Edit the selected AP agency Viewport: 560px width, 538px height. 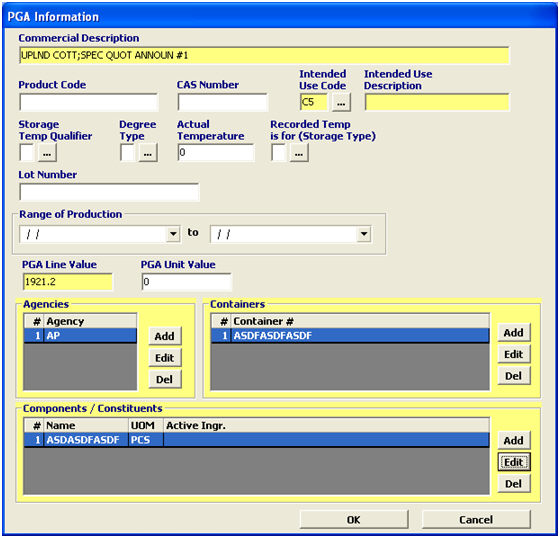click(165, 358)
